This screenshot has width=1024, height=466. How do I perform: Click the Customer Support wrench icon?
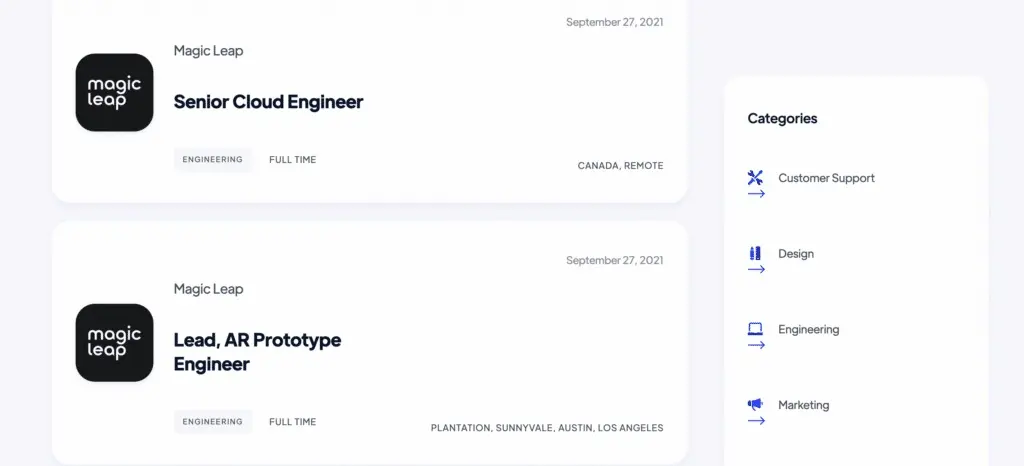click(x=755, y=178)
